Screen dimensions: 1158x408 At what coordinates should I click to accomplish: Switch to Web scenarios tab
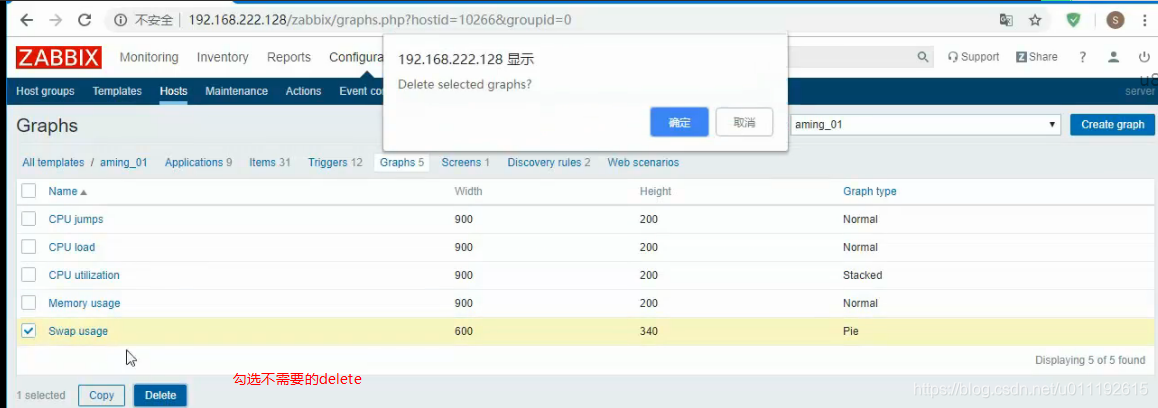[643, 163]
